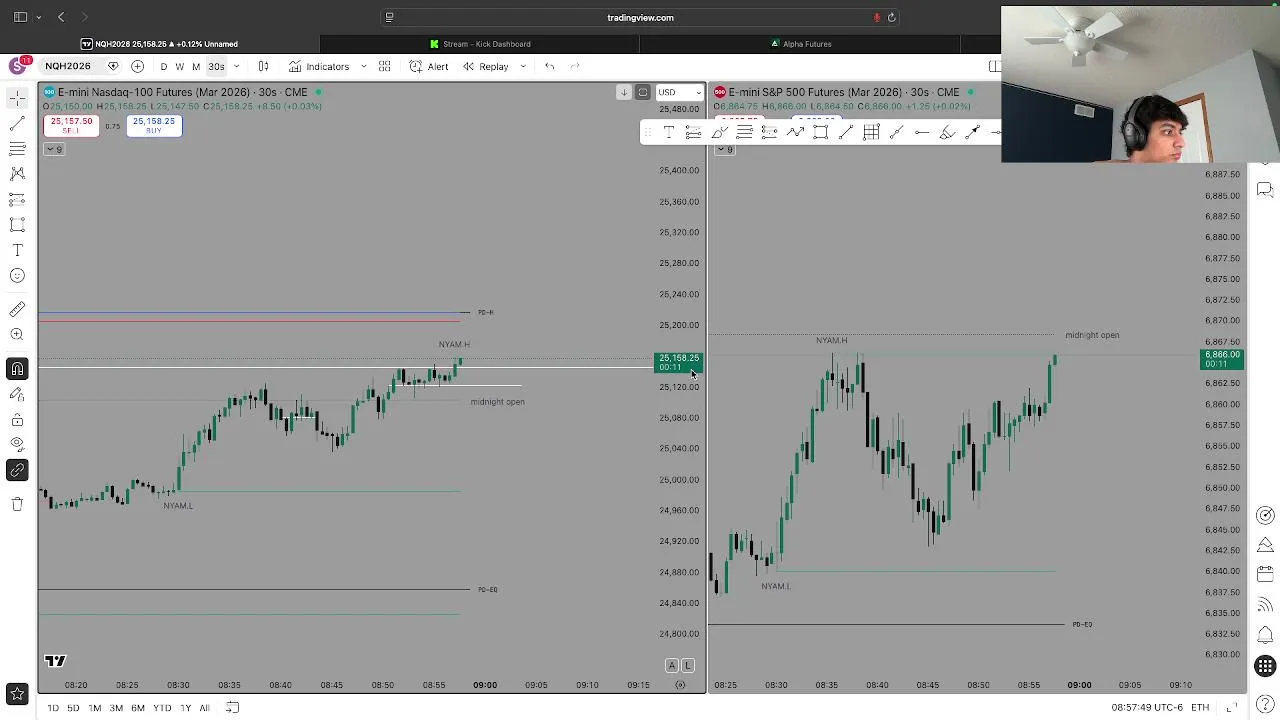
Task: Select the W weekly timeframe
Action: coord(179,66)
